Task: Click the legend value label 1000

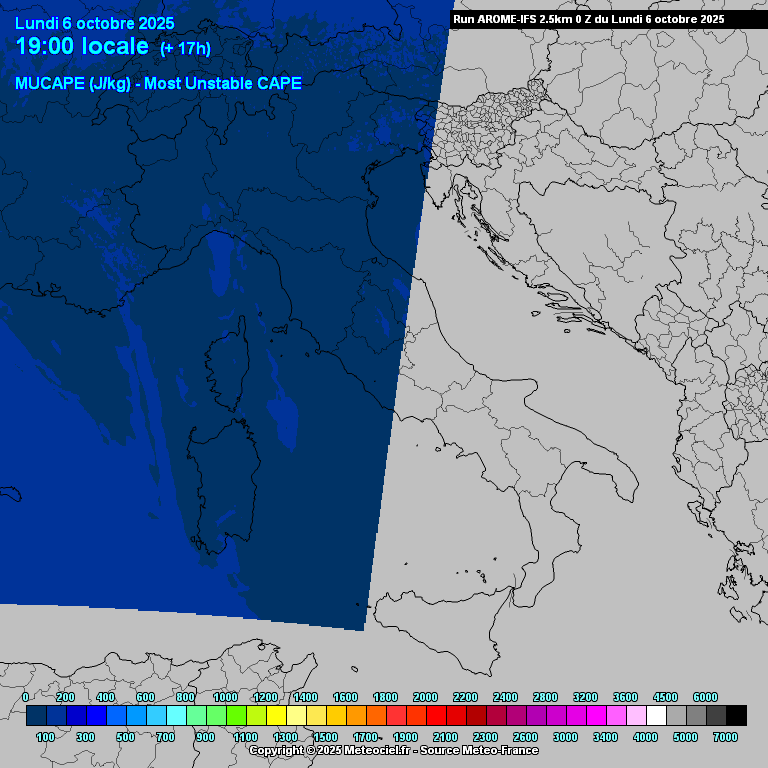Action: (225, 697)
